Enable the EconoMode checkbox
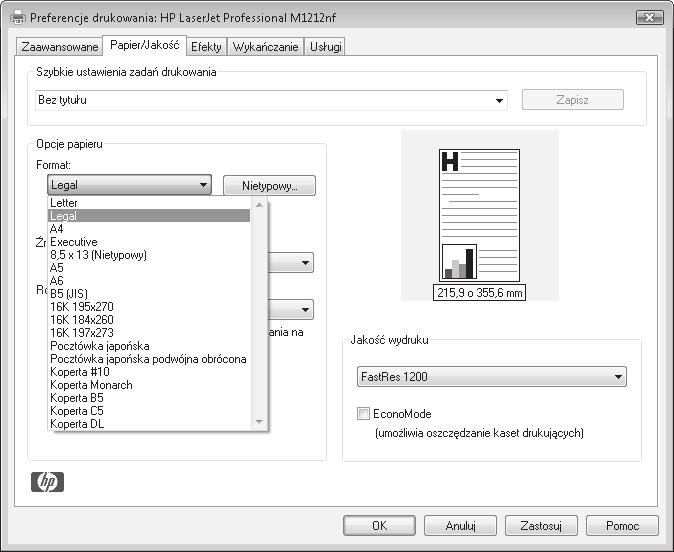Screen dimensions: 674x552 363,414
